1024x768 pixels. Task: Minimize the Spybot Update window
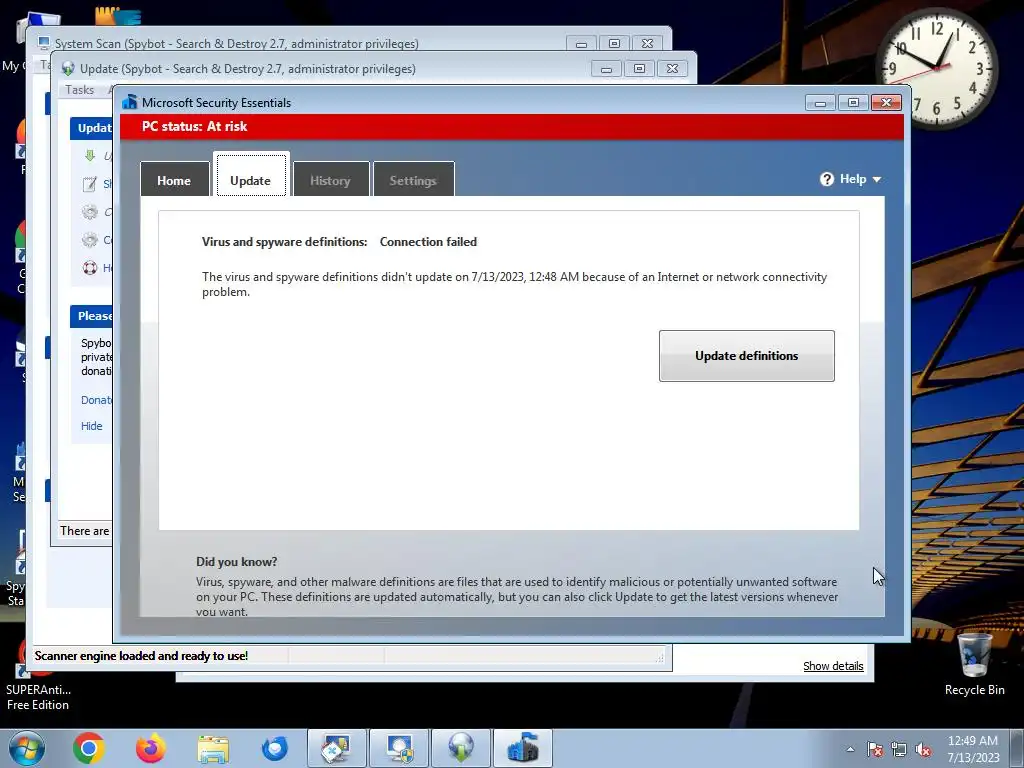(x=606, y=69)
